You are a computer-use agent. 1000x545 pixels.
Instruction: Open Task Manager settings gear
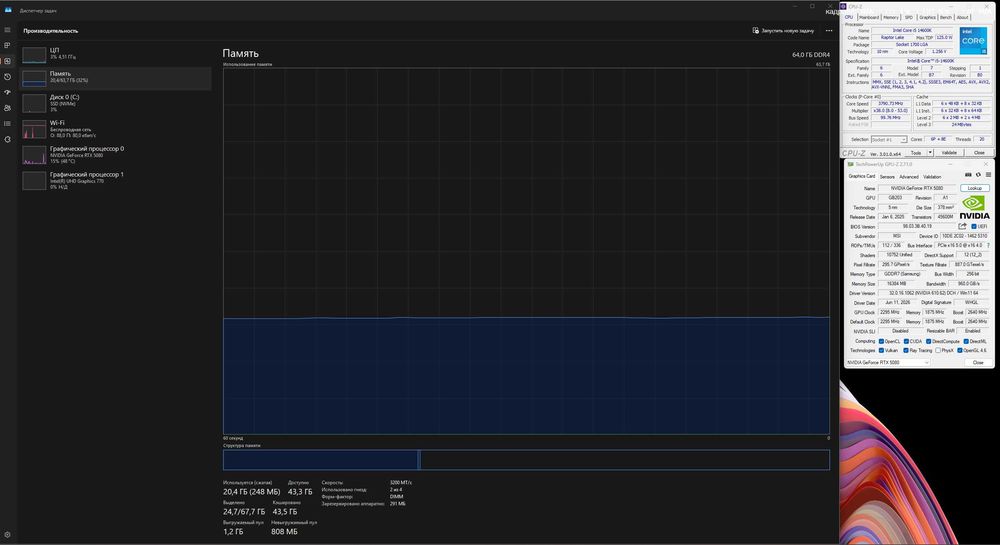pyautogui.click(x=8, y=535)
